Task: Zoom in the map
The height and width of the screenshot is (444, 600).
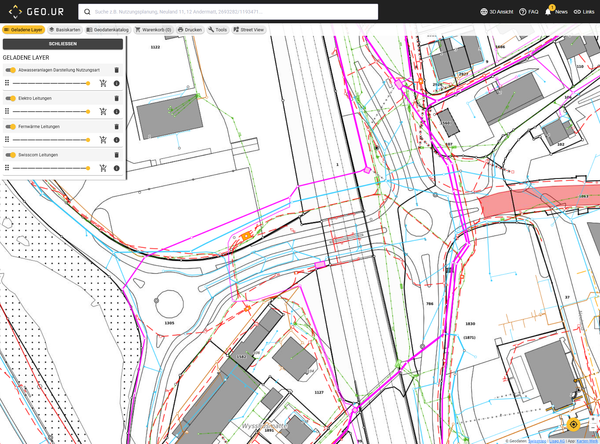Action: pyautogui.click(x=594, y=420)
